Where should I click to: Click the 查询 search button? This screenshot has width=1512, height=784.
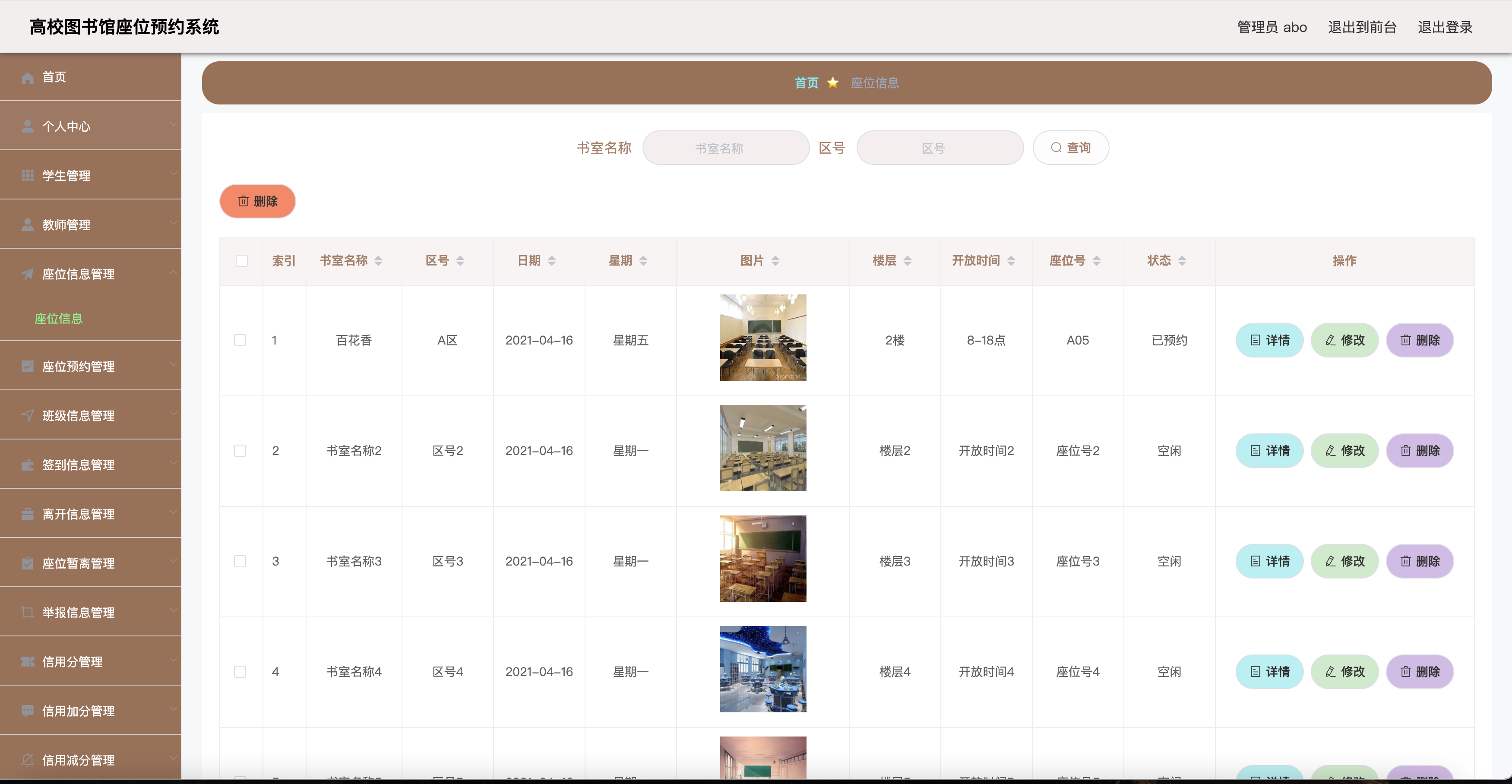(x=1071, y=148)
